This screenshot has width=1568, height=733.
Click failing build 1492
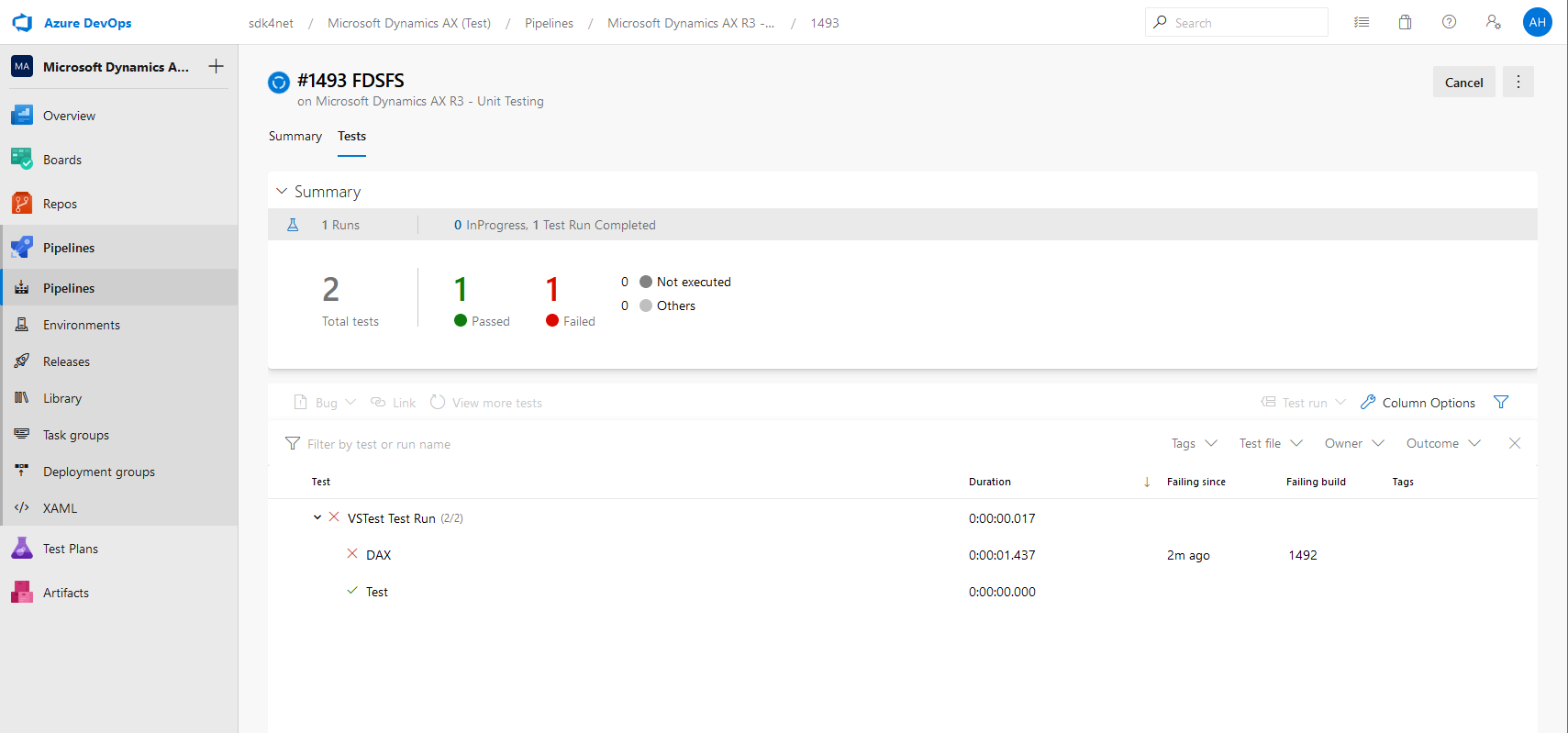pyautogui.click(x=1303, y=555)
